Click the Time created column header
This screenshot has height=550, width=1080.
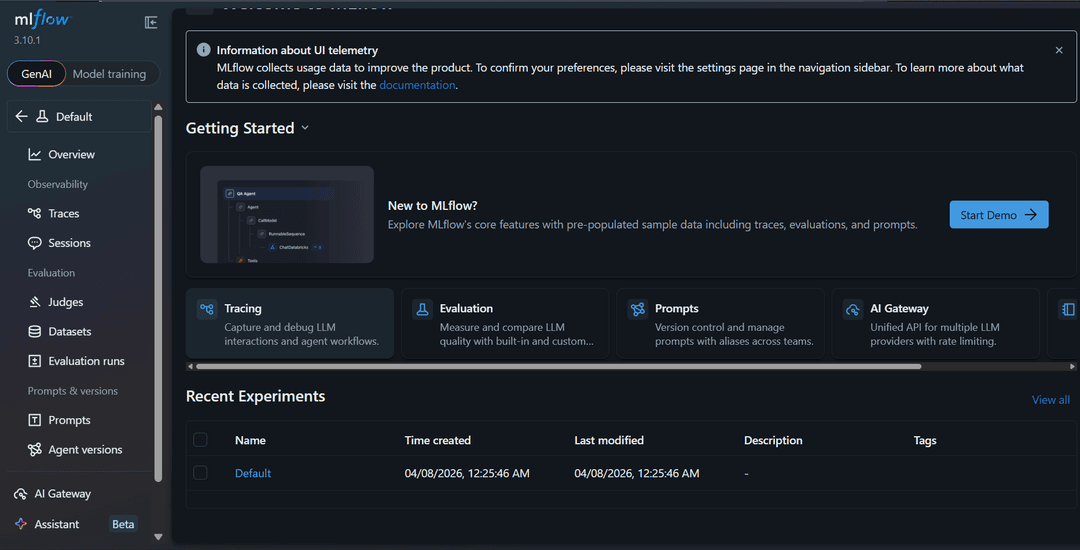(x=438, y=441)
